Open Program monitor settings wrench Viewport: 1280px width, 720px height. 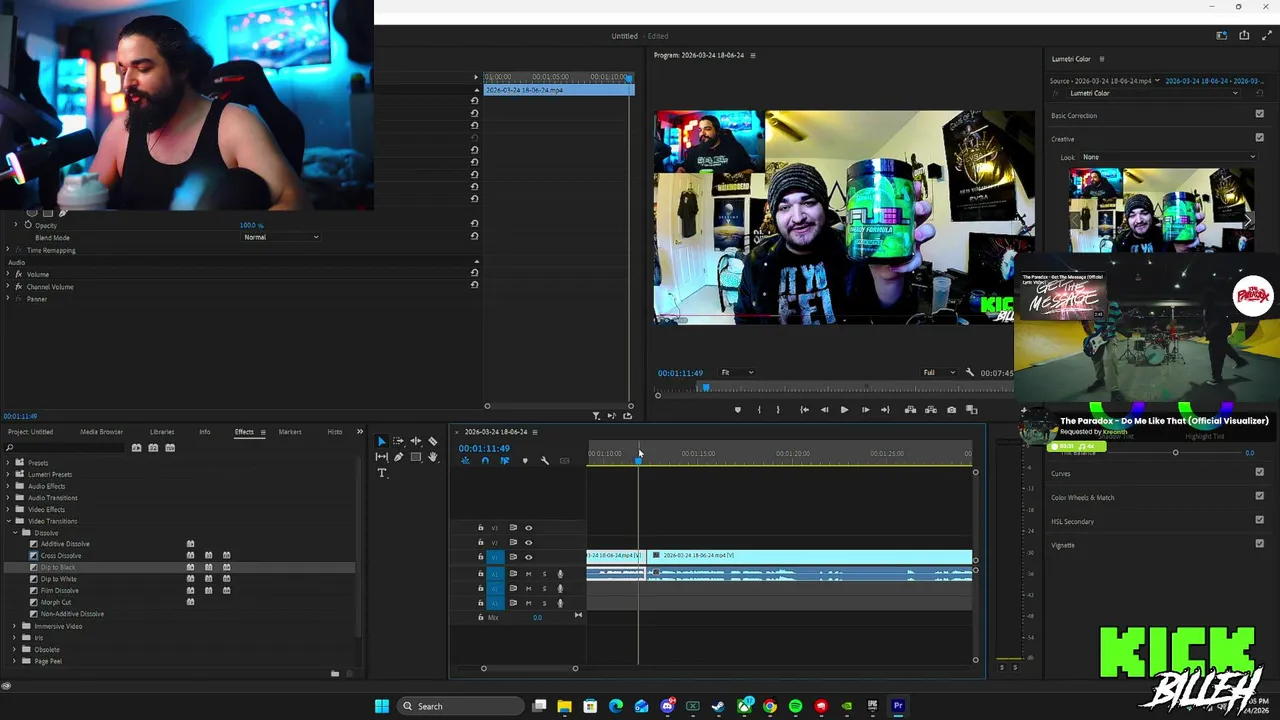point(969,373)
